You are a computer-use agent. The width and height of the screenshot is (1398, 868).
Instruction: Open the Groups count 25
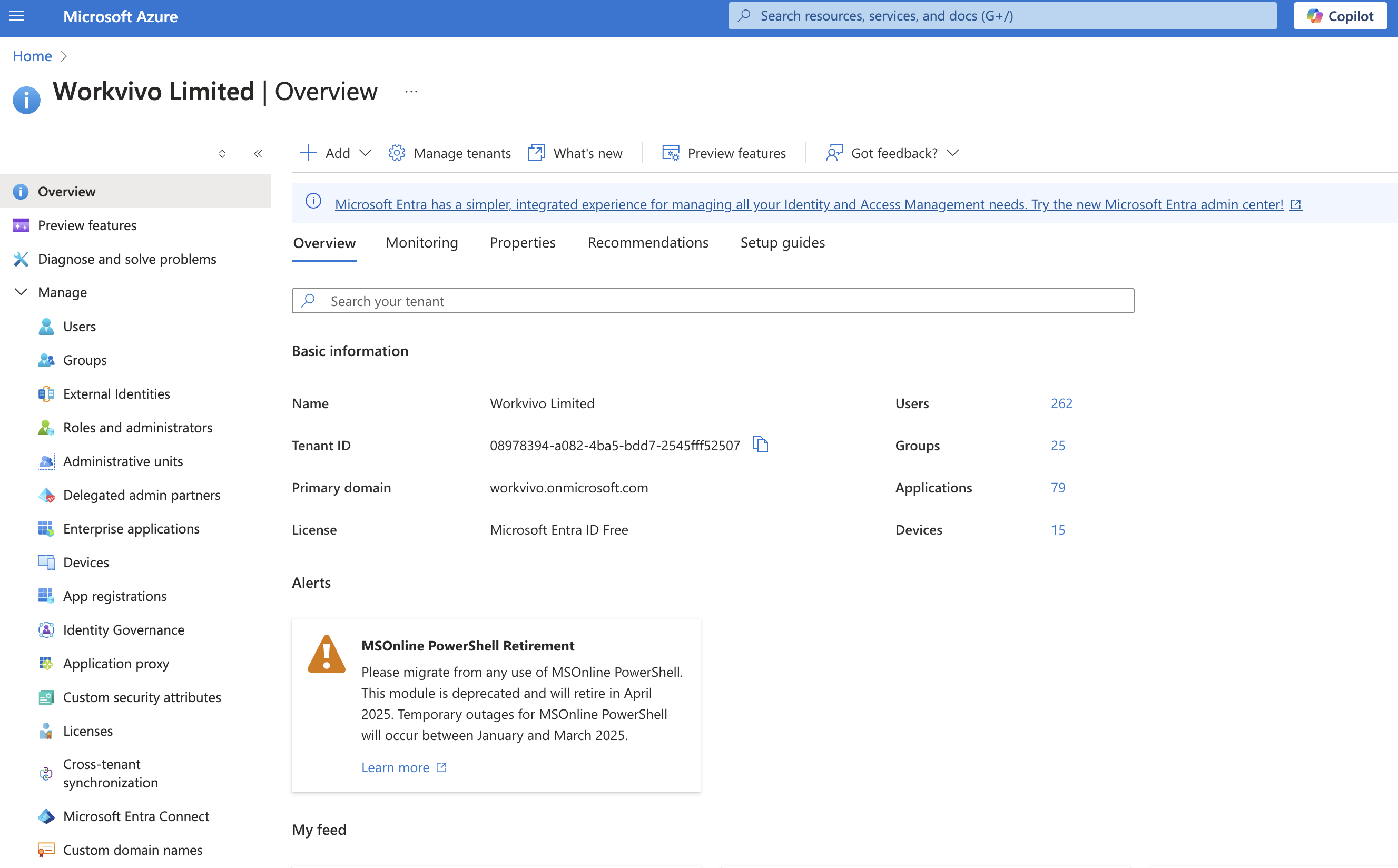(x=1058, y=445)
